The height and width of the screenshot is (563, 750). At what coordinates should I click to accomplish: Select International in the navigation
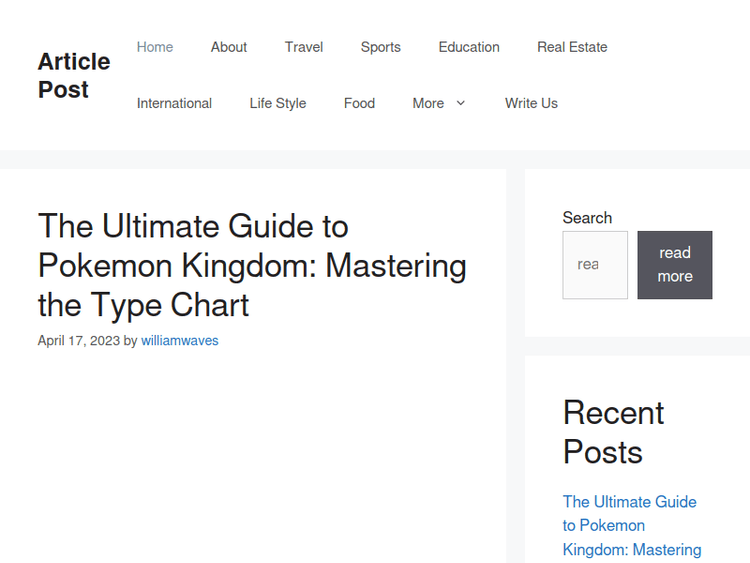(175, 103)
